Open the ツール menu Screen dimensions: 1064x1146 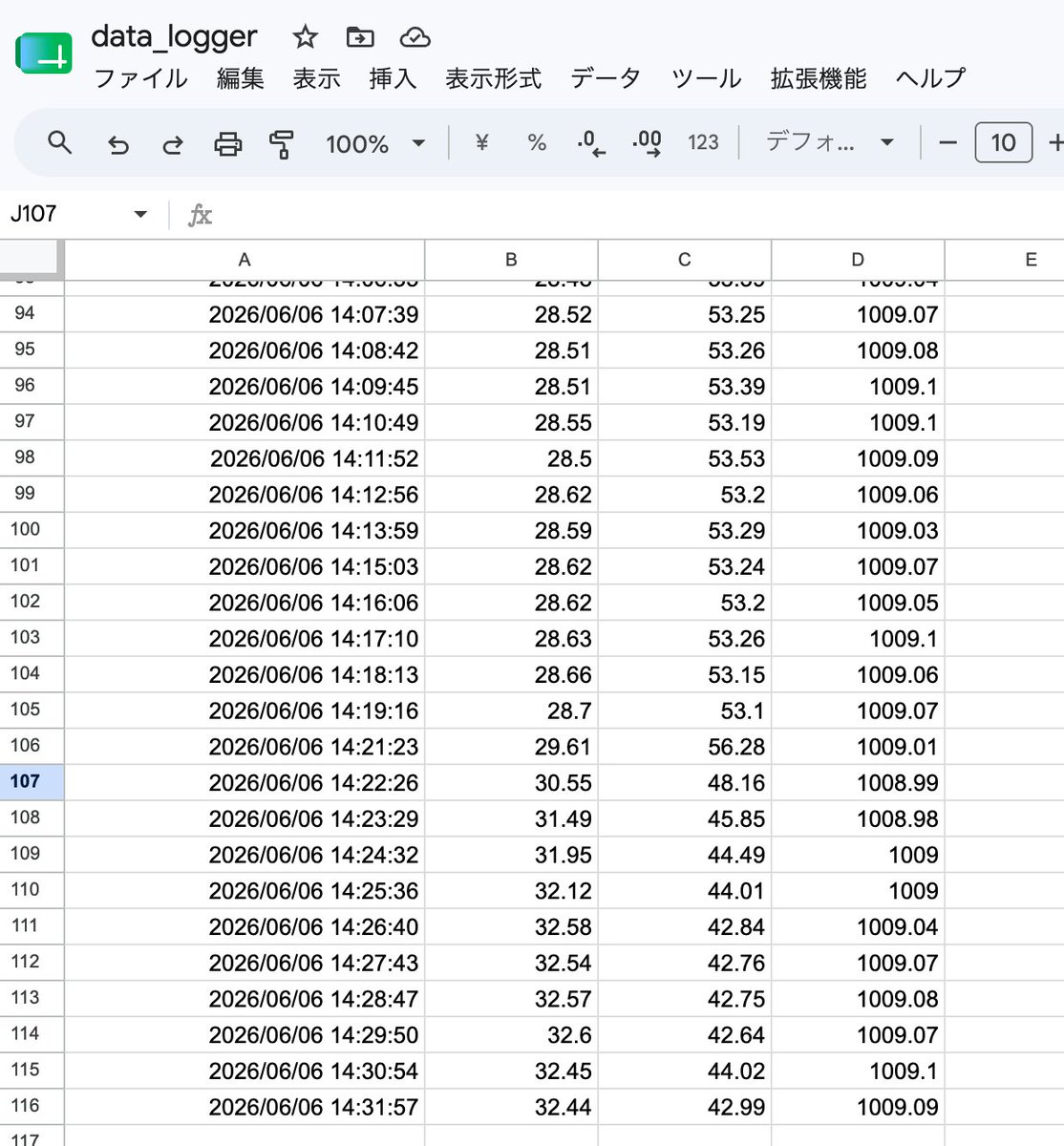[x=706, y=78]
